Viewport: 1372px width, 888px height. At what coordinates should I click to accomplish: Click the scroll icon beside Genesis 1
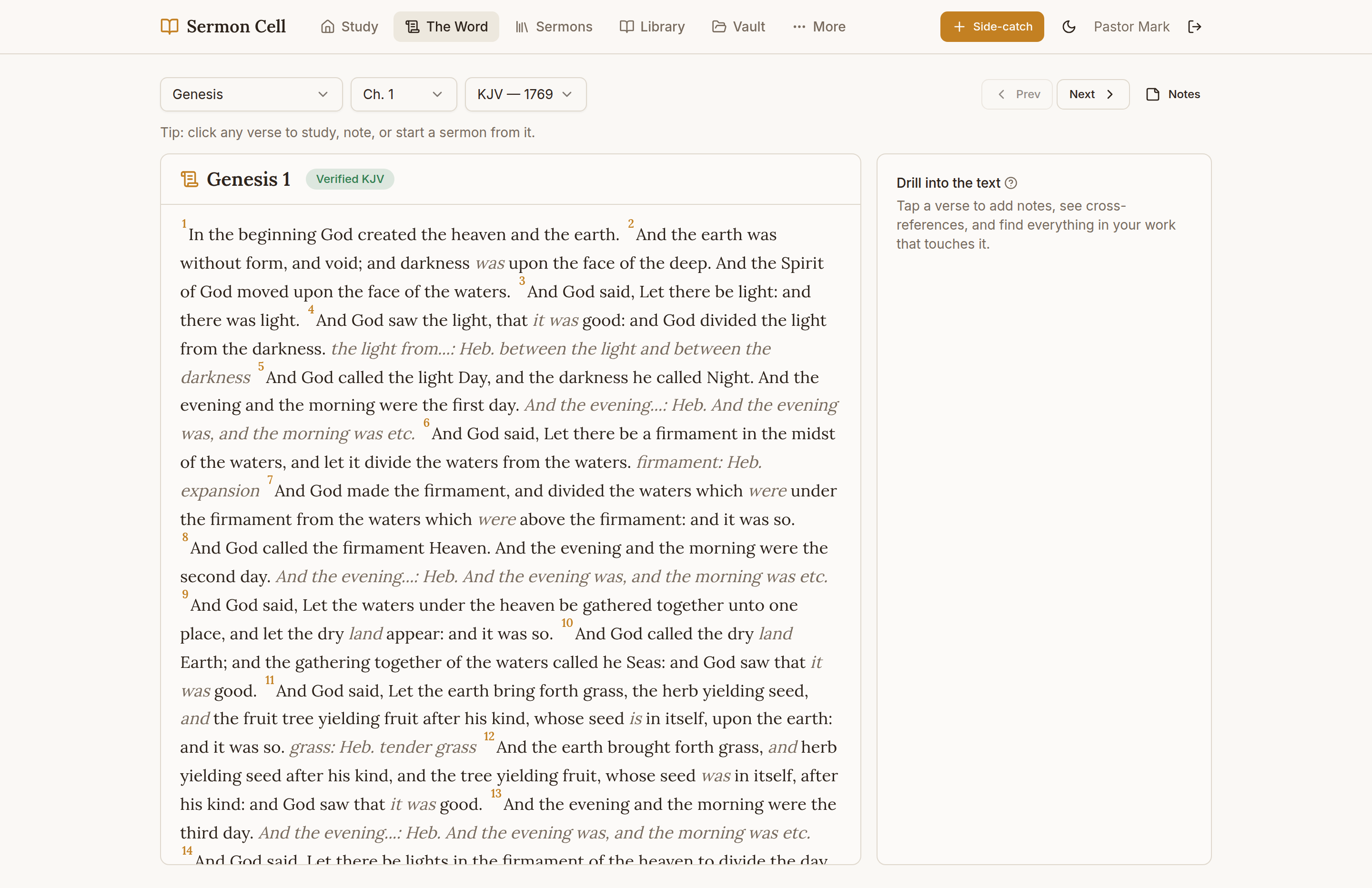click(x=189, y=179)
